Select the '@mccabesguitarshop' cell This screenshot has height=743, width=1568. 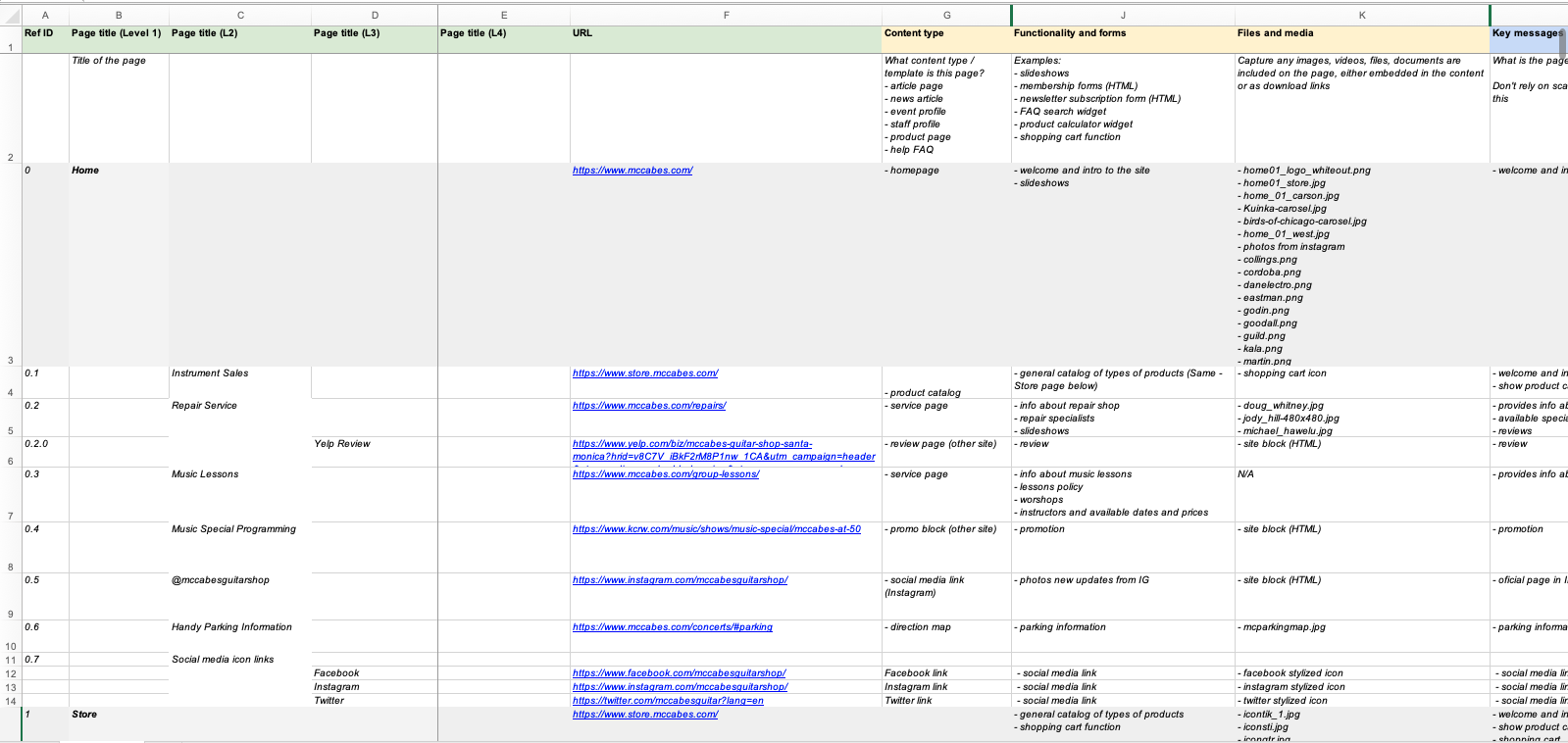[x=240, y=596]
